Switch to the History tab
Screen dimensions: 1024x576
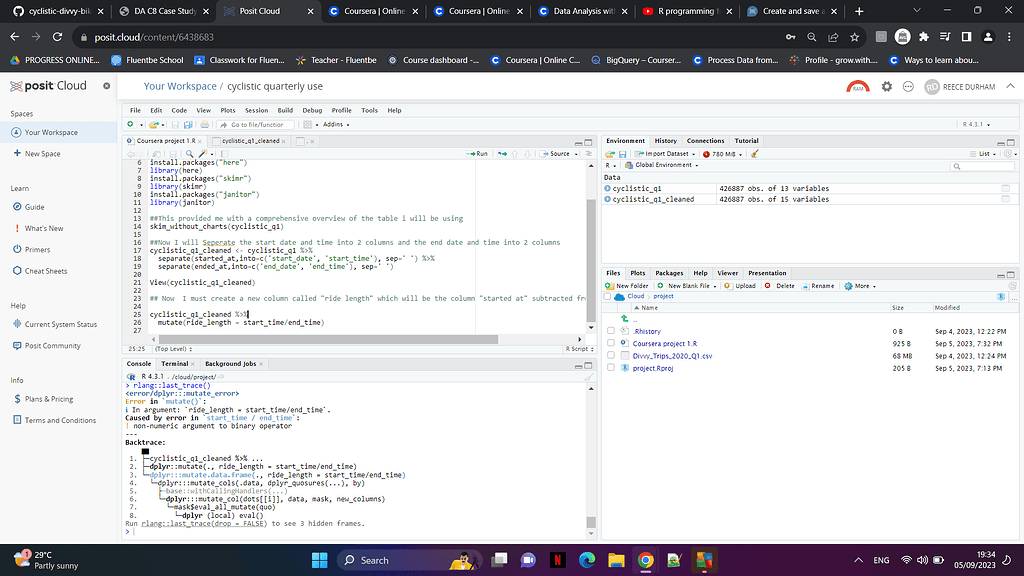665,141
